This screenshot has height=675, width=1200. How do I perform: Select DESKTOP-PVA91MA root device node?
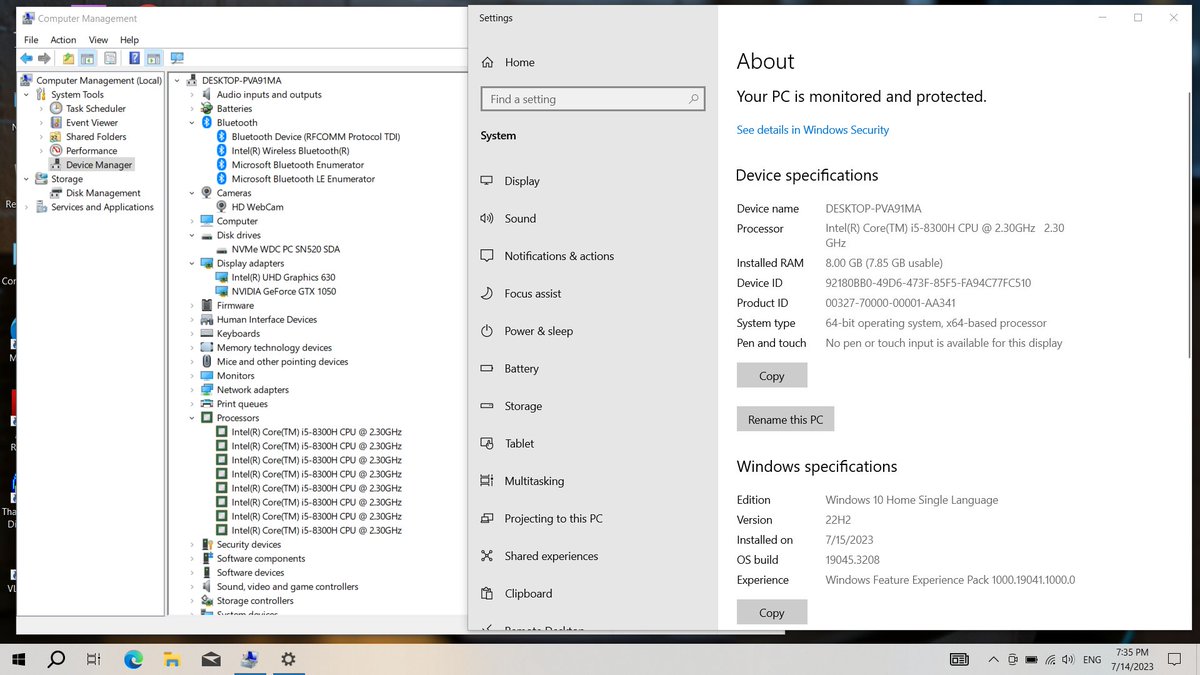coord(241,81)
